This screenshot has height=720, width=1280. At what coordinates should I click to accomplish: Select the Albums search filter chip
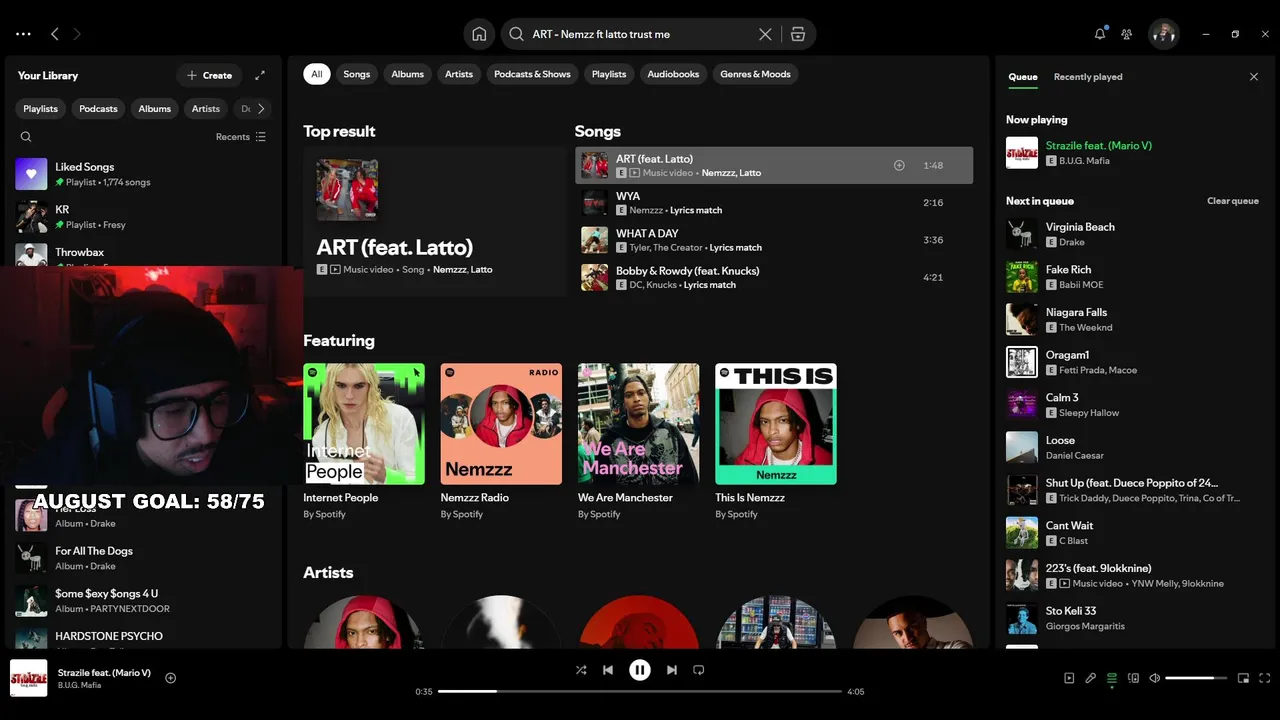[x=408, y=74]
